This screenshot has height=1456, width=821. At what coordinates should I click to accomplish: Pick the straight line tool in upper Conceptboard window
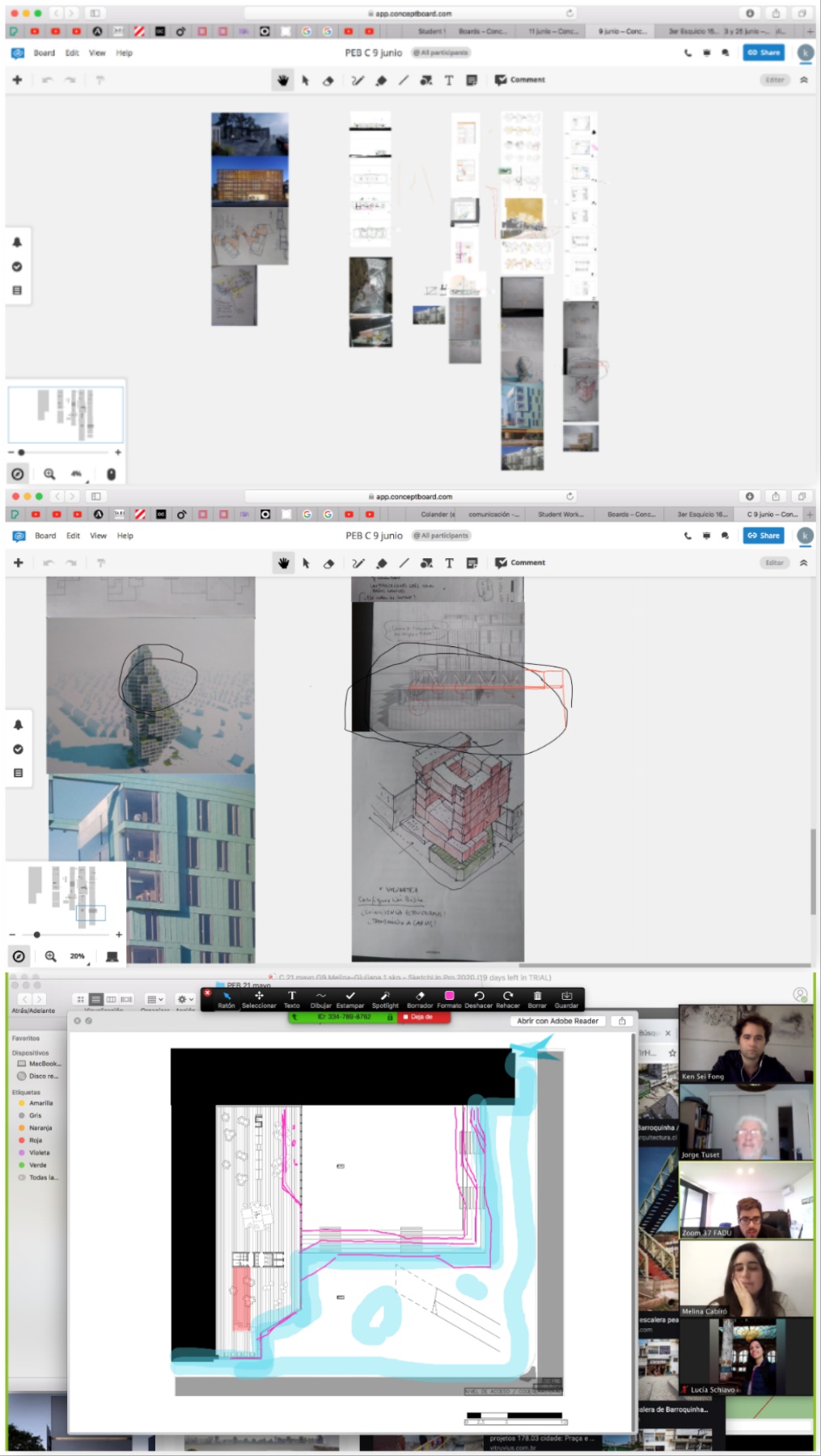click(x=403, y=80)
